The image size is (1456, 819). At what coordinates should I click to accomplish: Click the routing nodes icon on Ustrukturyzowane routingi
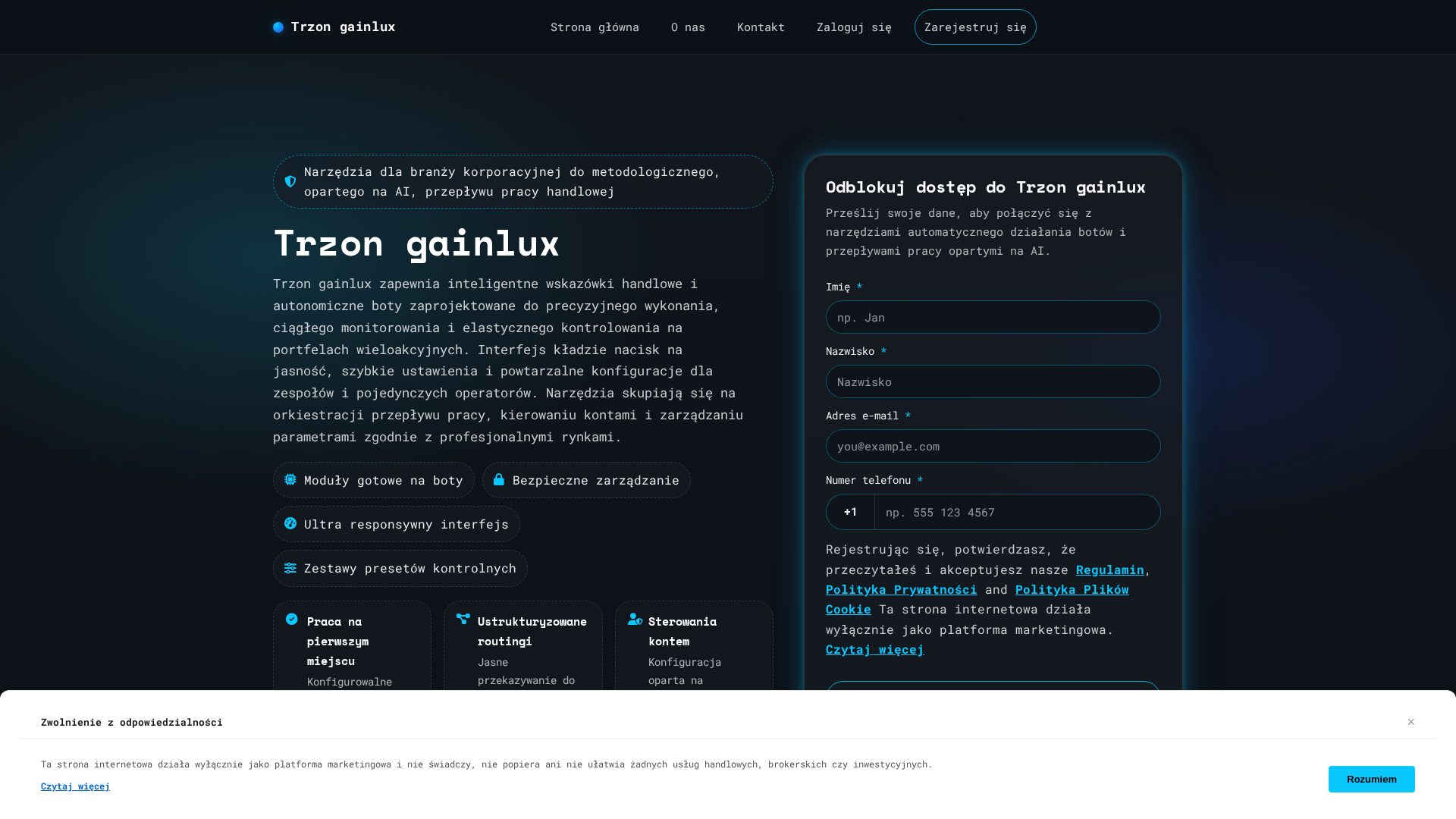pos(463,619)
